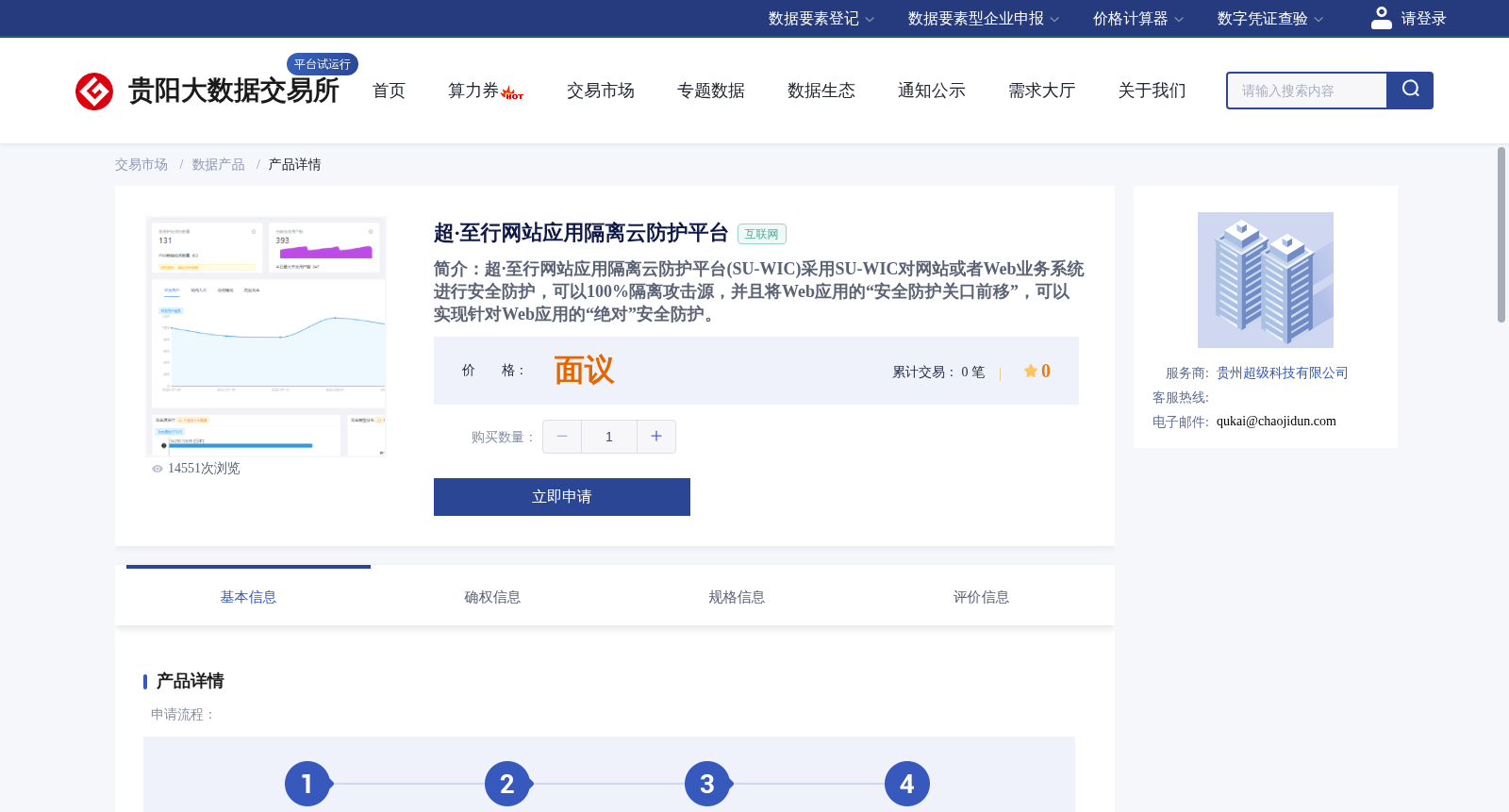Click 累计交易 0 笔 text
Viewport: 1509px width, 812px height.
click(x=938, y=373)
